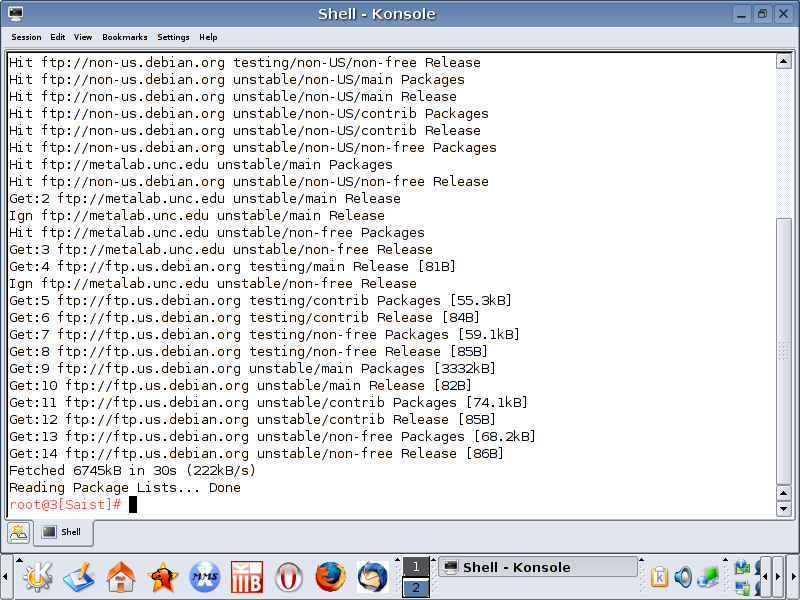Open the K menu launcher
800x600 pixels.
[x=36, y=577]
